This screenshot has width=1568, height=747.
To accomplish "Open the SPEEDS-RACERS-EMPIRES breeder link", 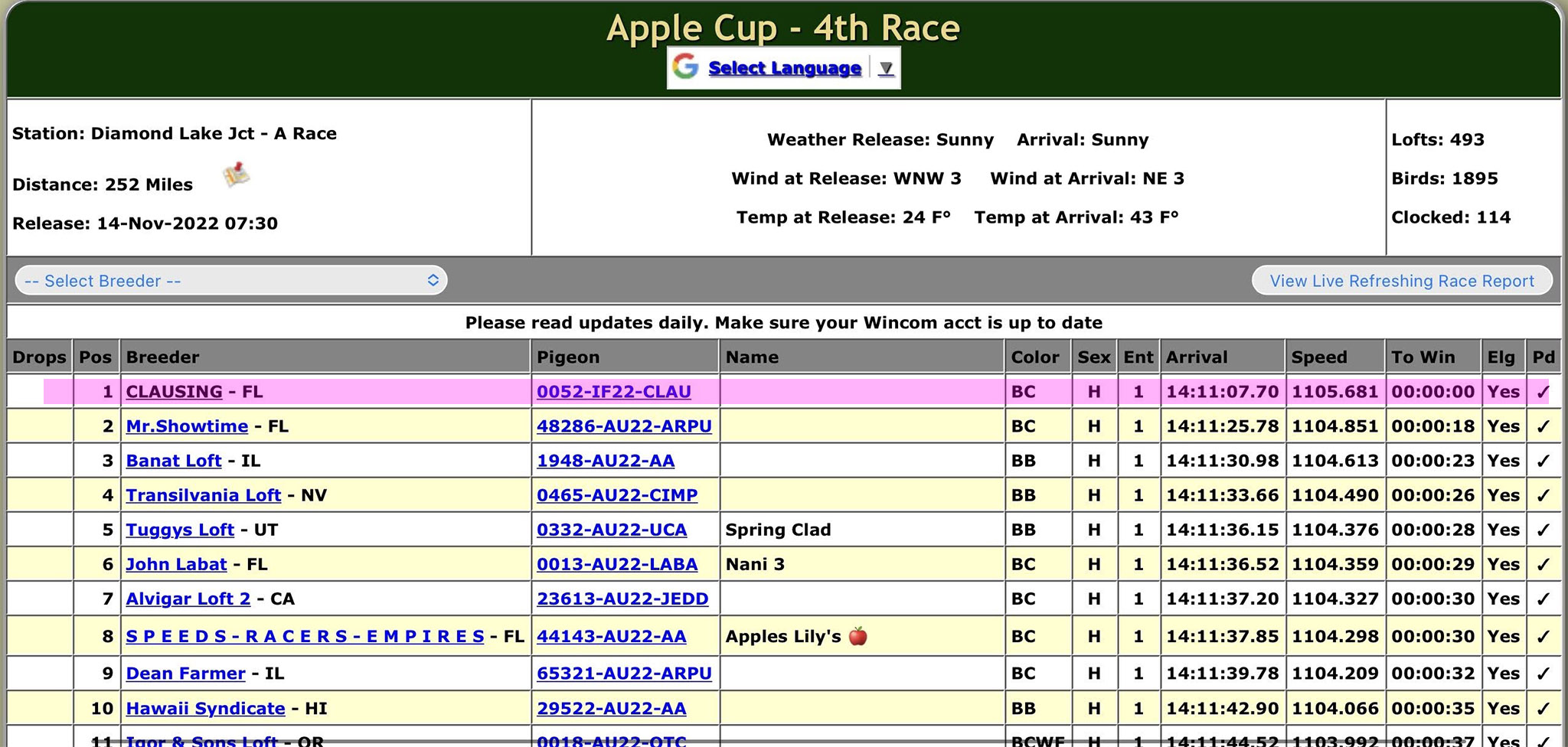I will (305, 636).
